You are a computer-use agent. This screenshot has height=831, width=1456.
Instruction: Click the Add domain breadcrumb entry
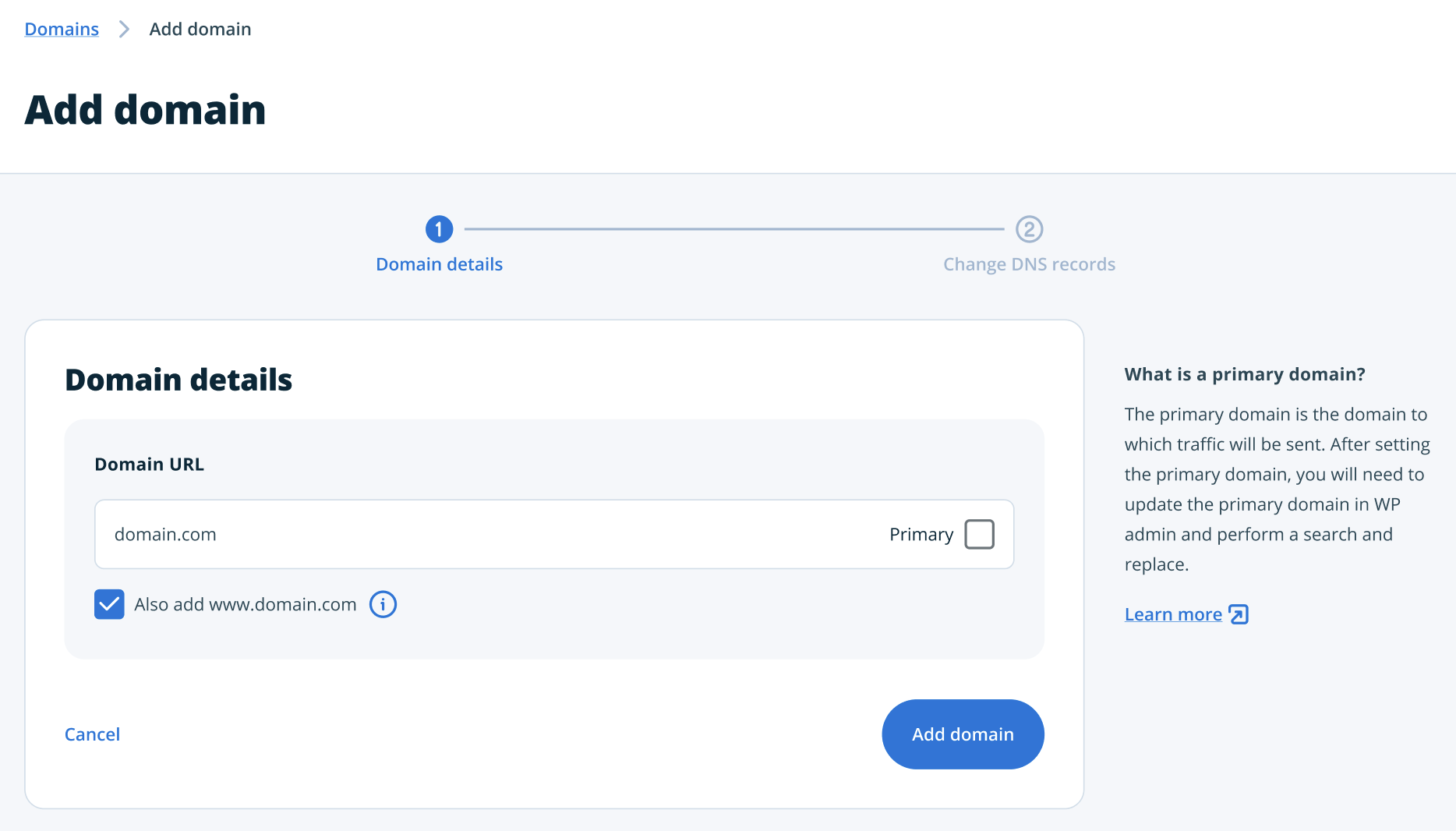pos(200,29)
